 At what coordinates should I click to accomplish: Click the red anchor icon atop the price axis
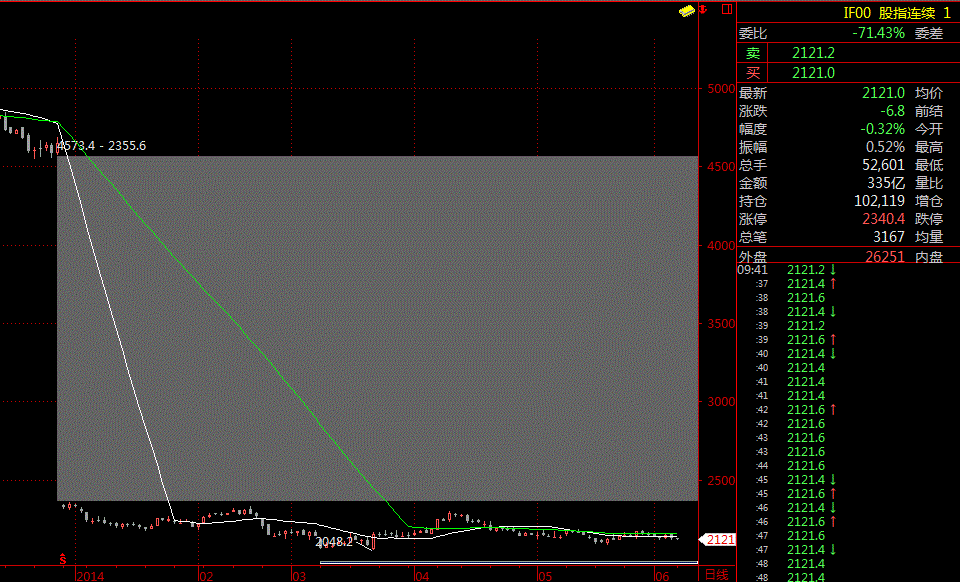pyautogui.click(x=704, y=9)
